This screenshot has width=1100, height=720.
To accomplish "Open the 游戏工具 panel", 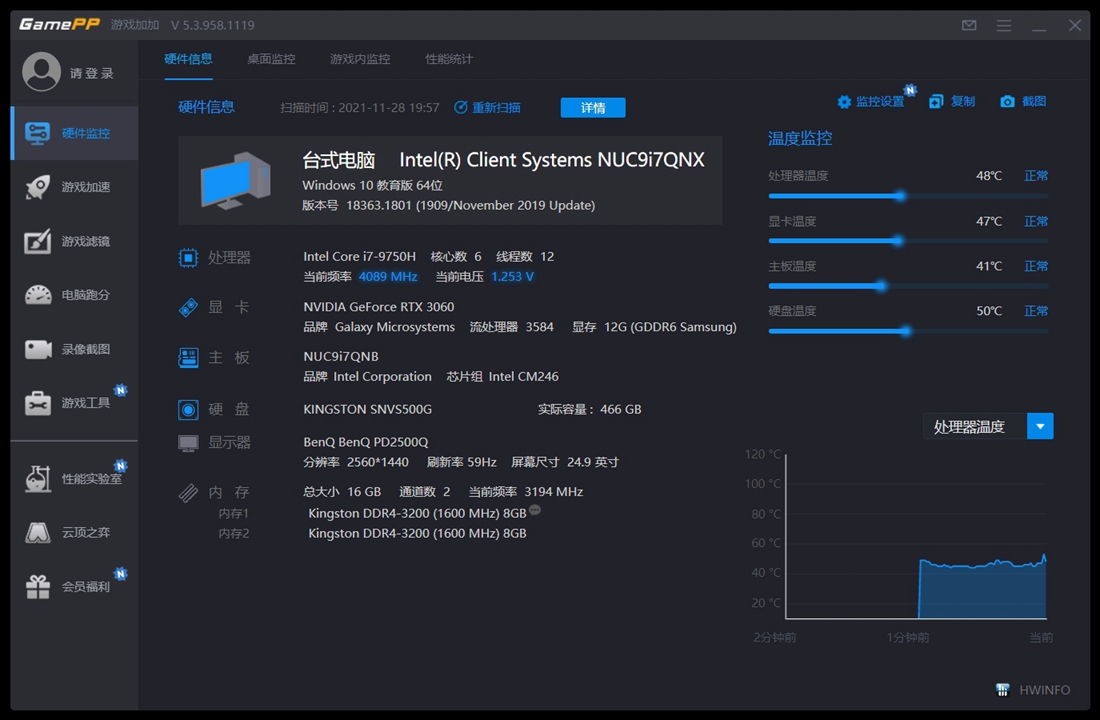I will pyautogui.click(x=70, y=402).
